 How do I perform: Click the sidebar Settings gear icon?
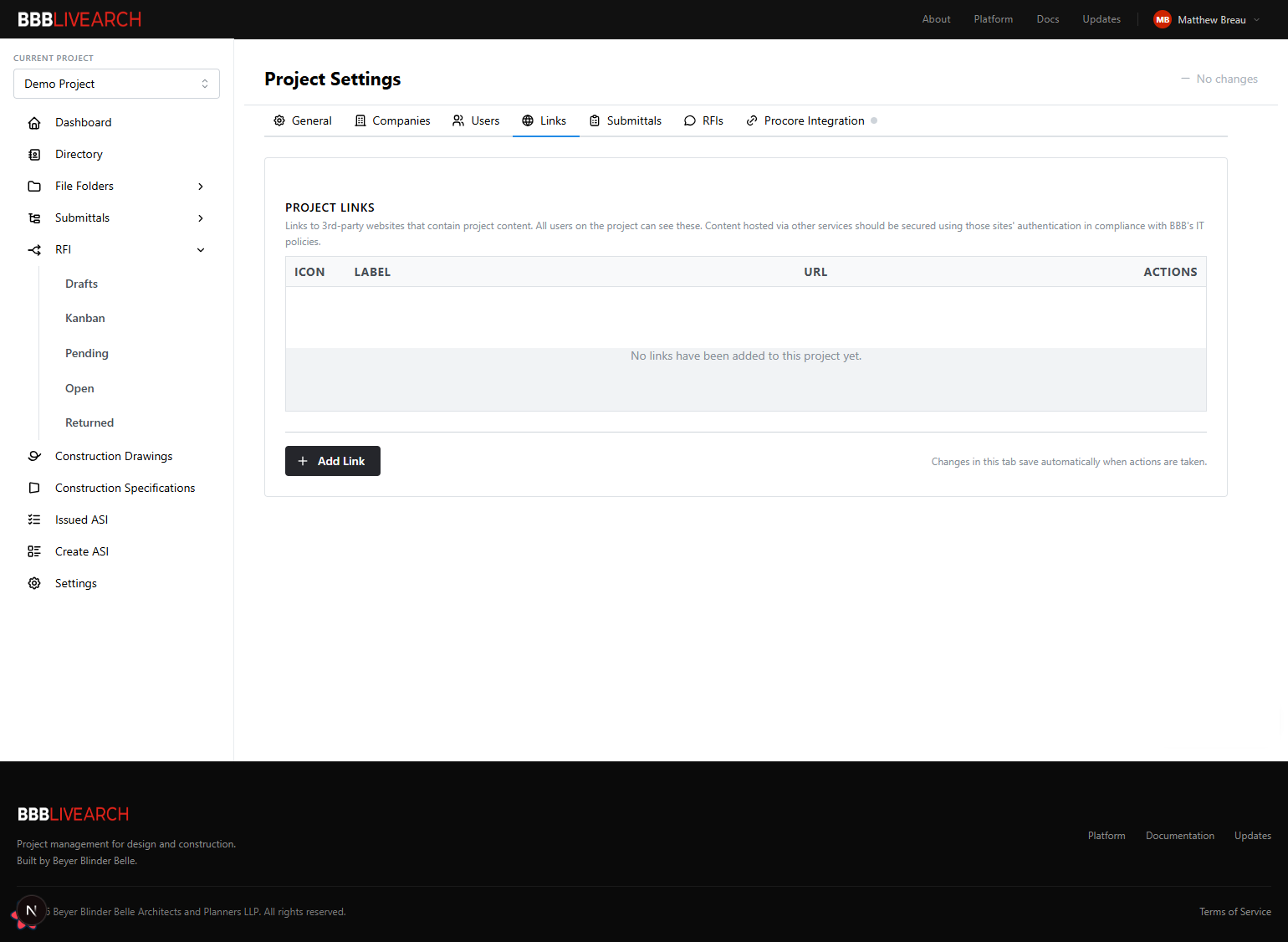pyautogui.click(x=34, y=583)
